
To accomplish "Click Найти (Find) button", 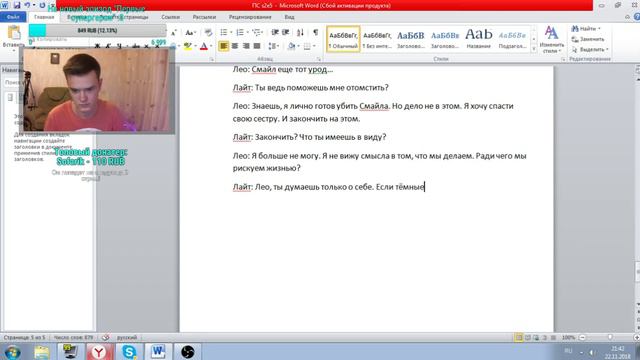I will point(586,29).
